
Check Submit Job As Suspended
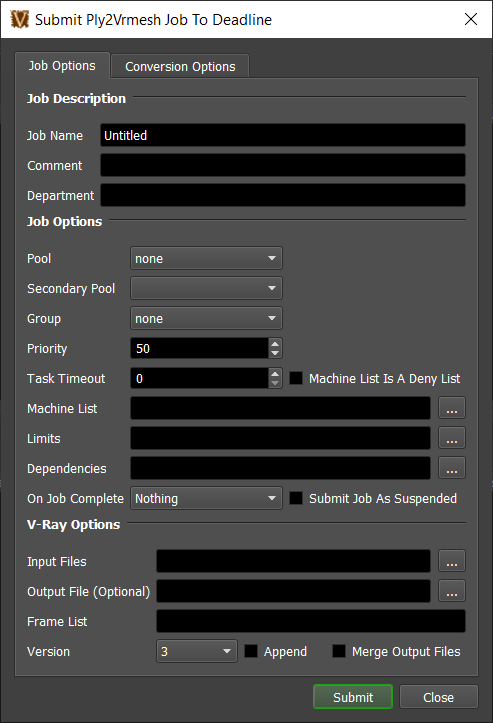296,498
